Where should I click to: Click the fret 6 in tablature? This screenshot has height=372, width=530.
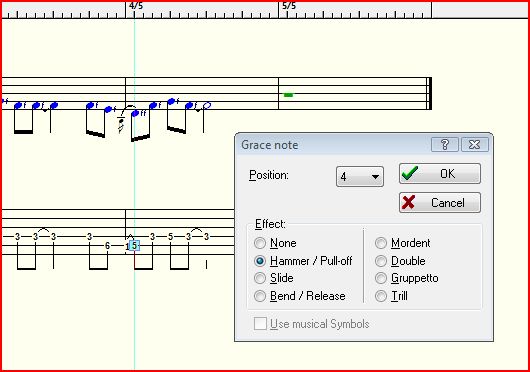pyautogui.click(x=107, y=246)
